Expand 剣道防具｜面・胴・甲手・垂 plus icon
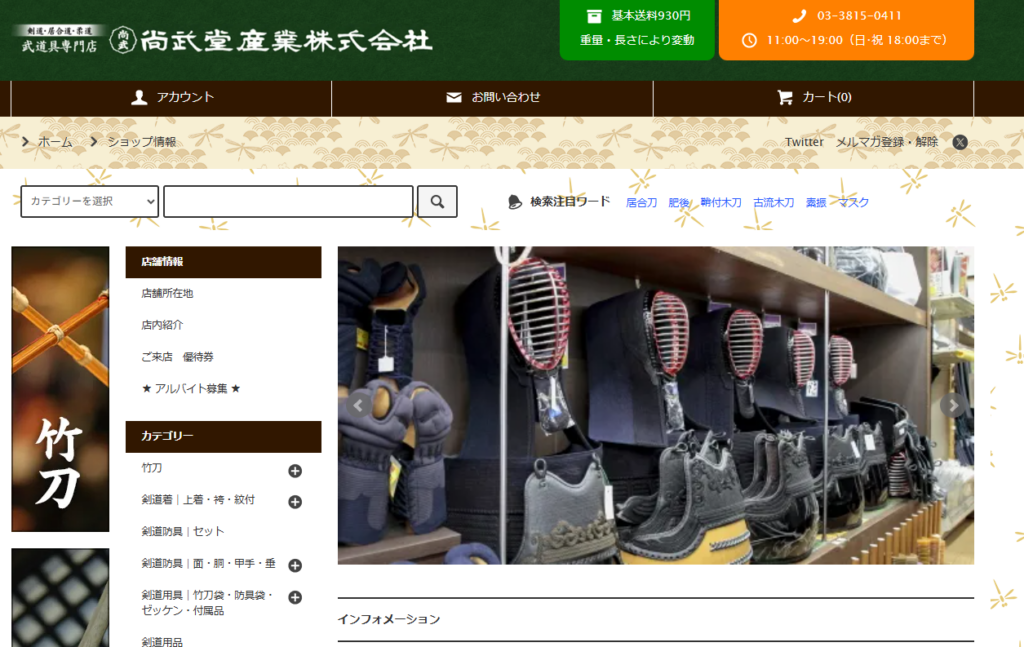Viewport: 1024px width, 647px height. pyautogui.click(x=295, y=565)
